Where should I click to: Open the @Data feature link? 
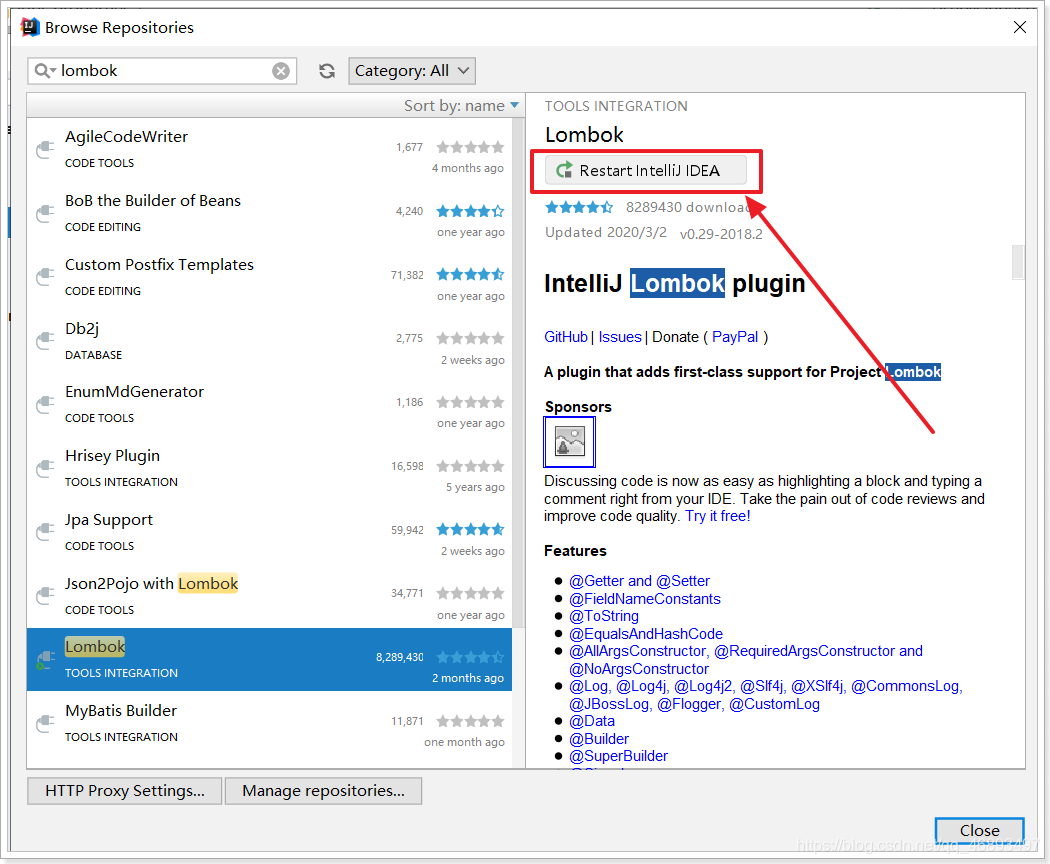coord(592,721)
